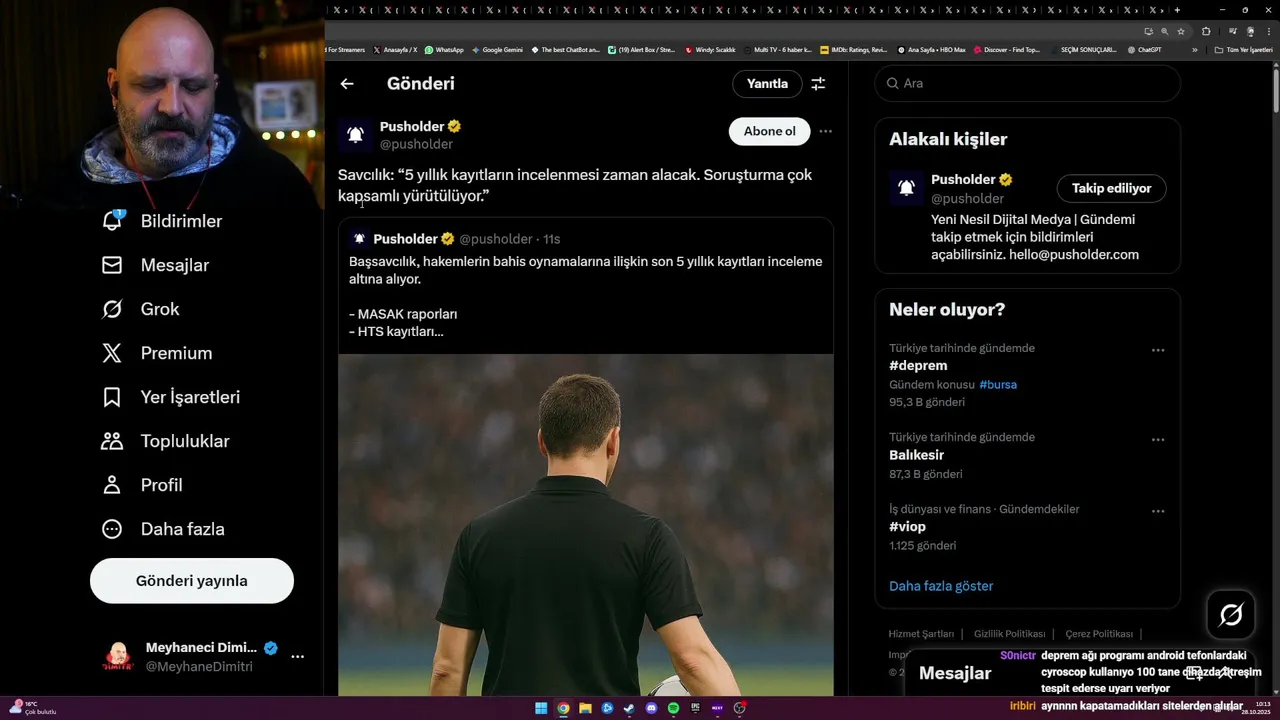Open Windy: Sıcaklık bookmark
The width and height of the screenshot is (1280, 720).
tap(710, 49)
